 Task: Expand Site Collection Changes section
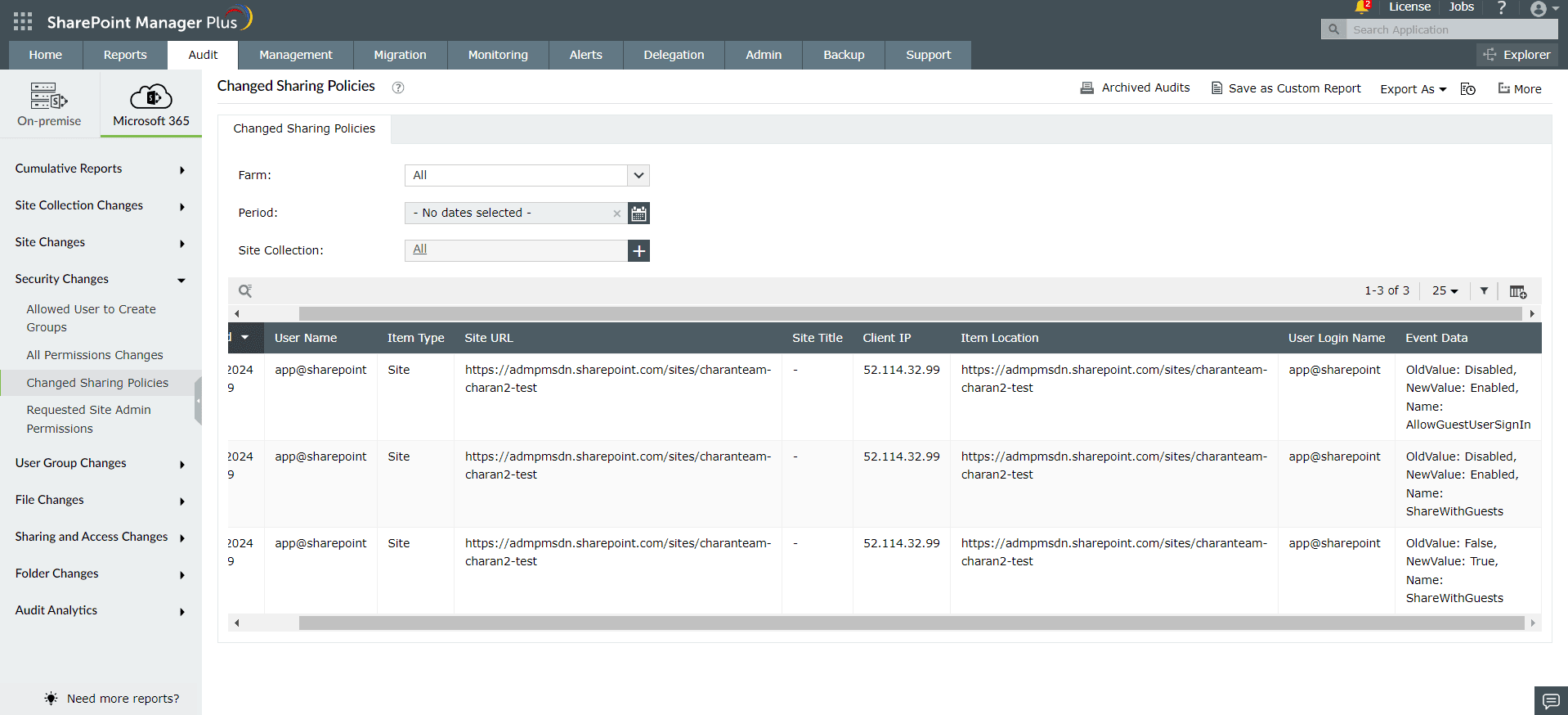101,205
